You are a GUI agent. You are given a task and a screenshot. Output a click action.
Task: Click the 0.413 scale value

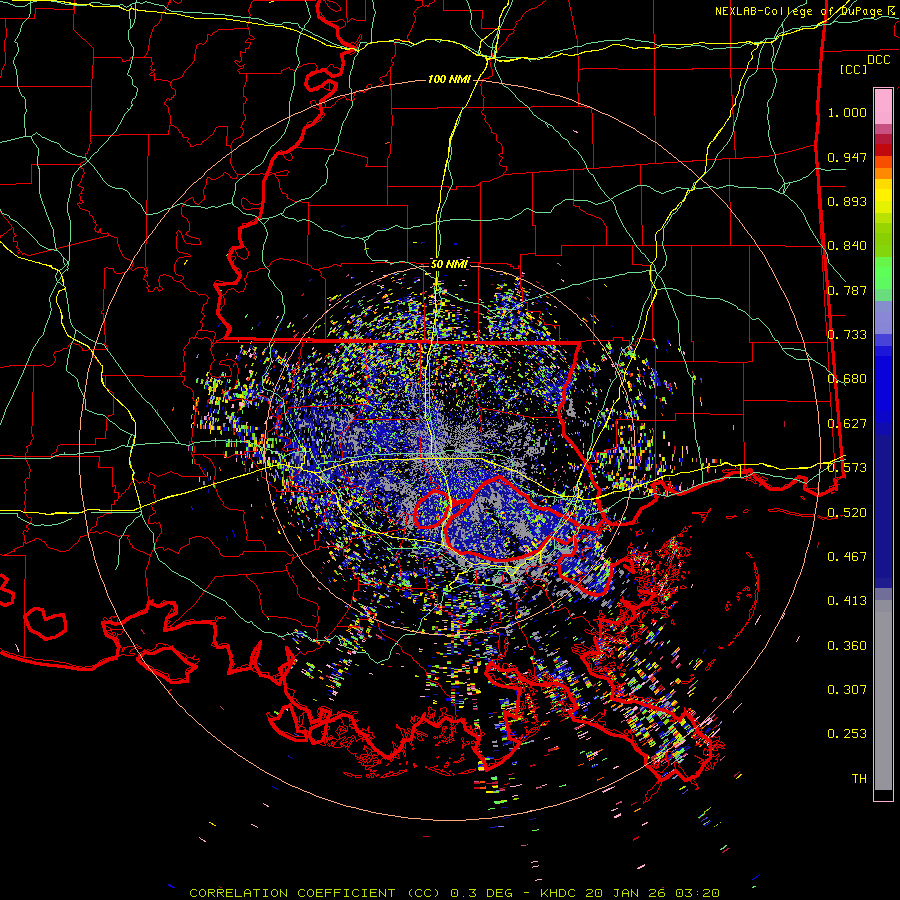(x=847, y=601)
